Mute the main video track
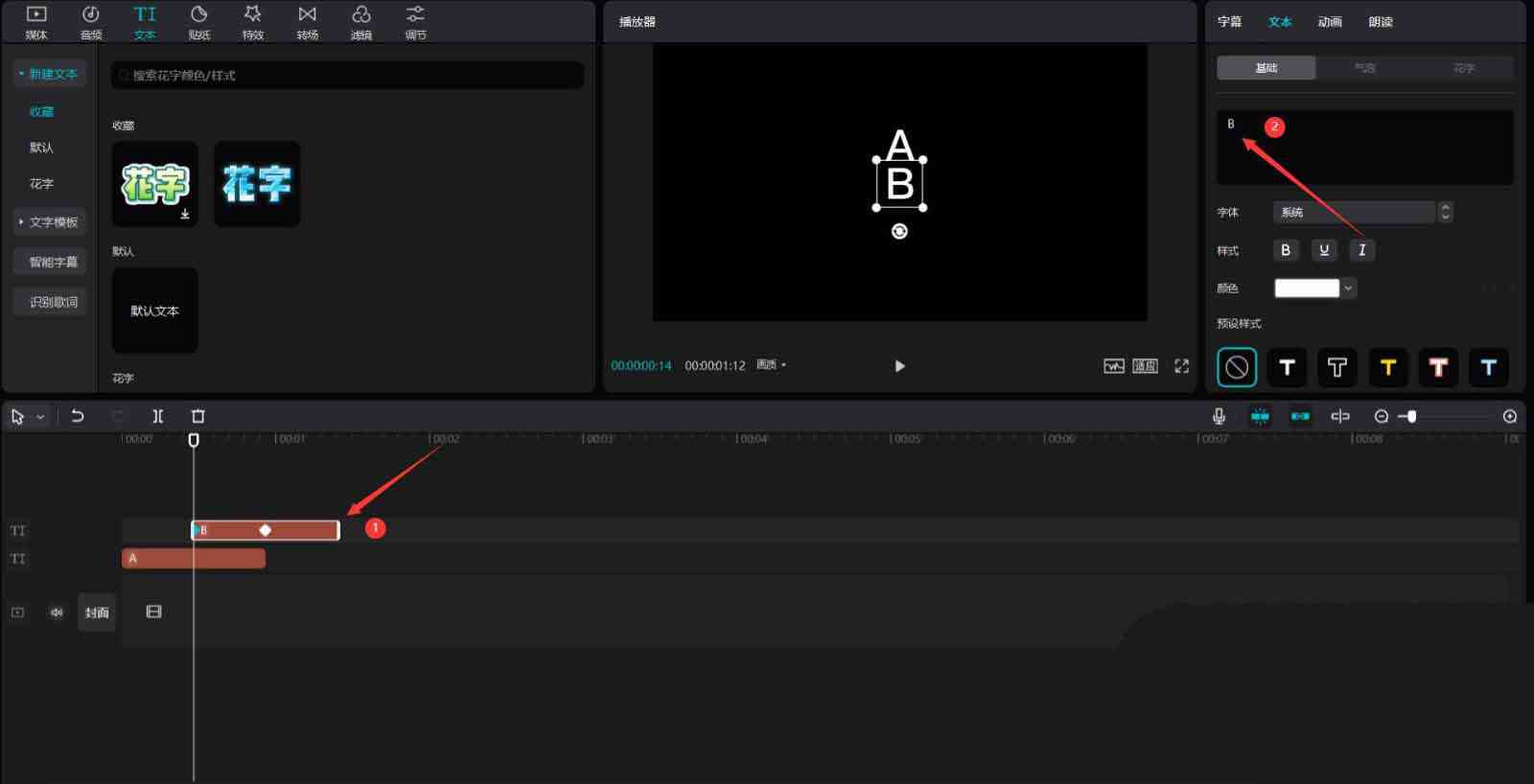 57,612
